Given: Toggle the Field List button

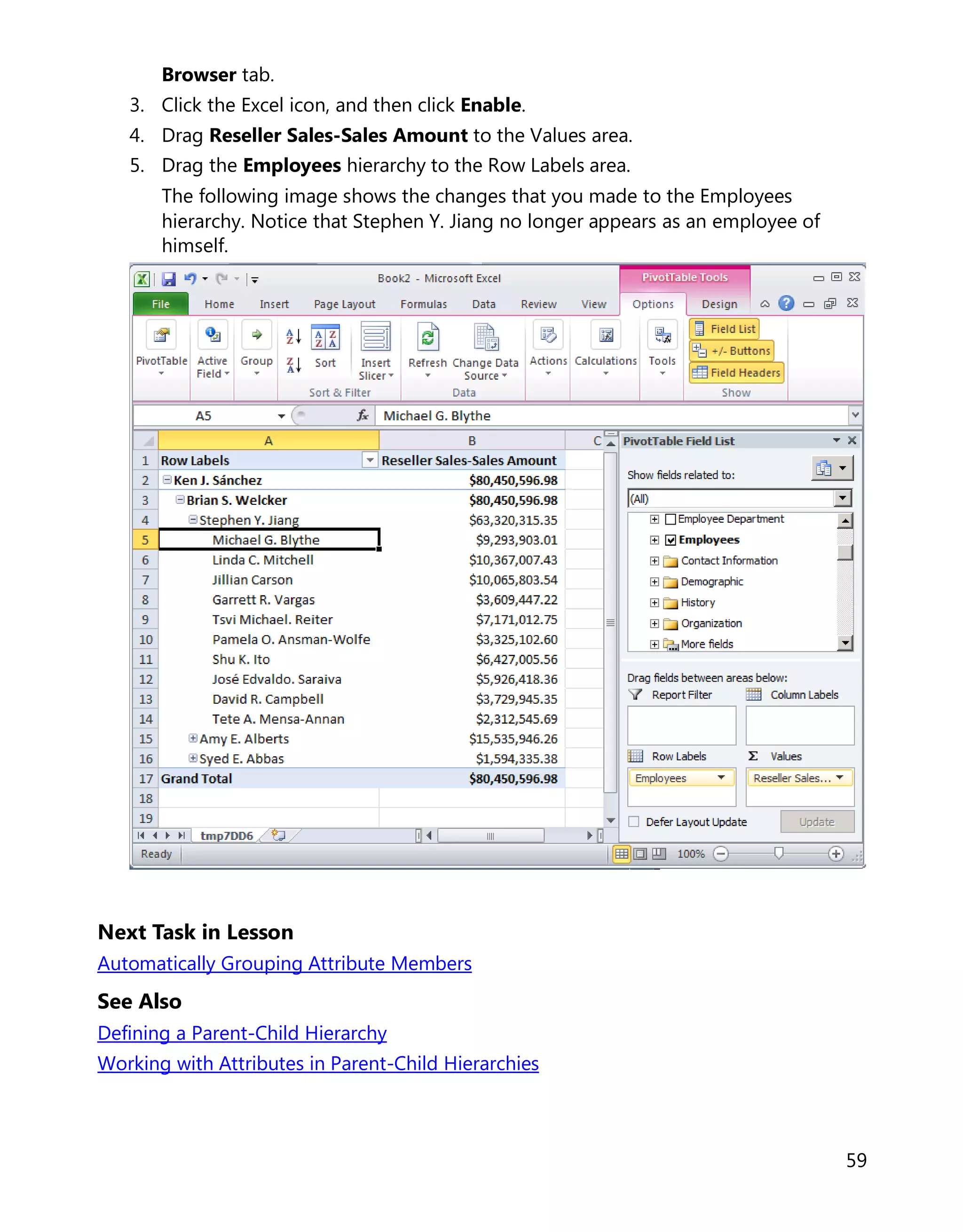Looking at the screenshot, I should coord(724,329).
